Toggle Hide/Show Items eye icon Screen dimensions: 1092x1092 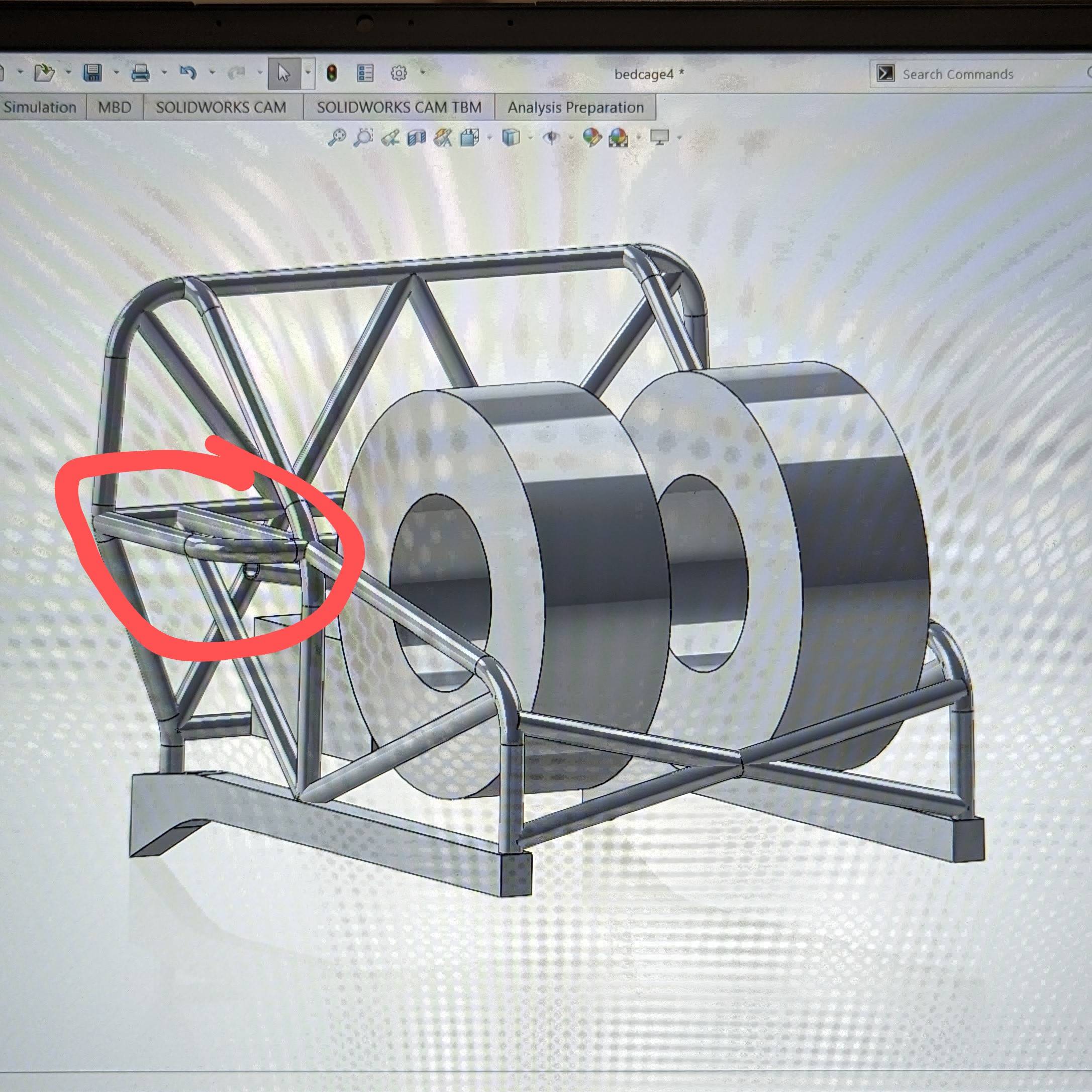click(551, 137)
